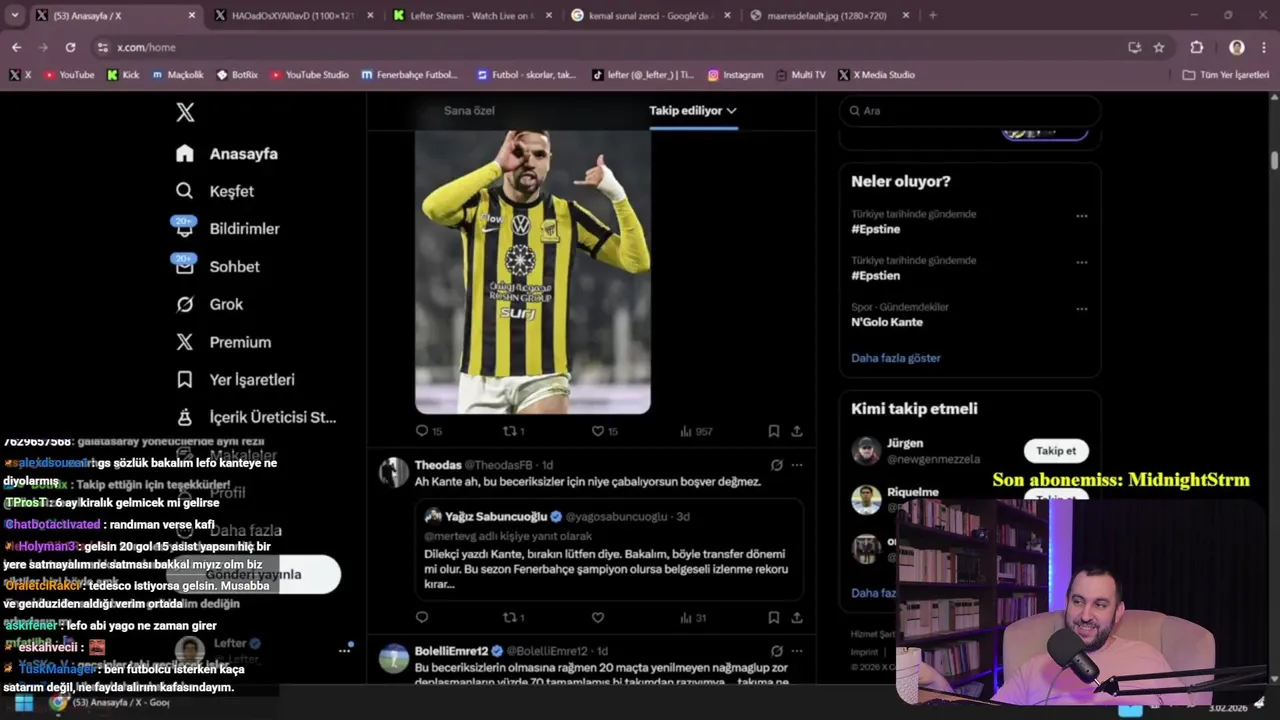Like the photo post with 15 likes

point(604,431)
